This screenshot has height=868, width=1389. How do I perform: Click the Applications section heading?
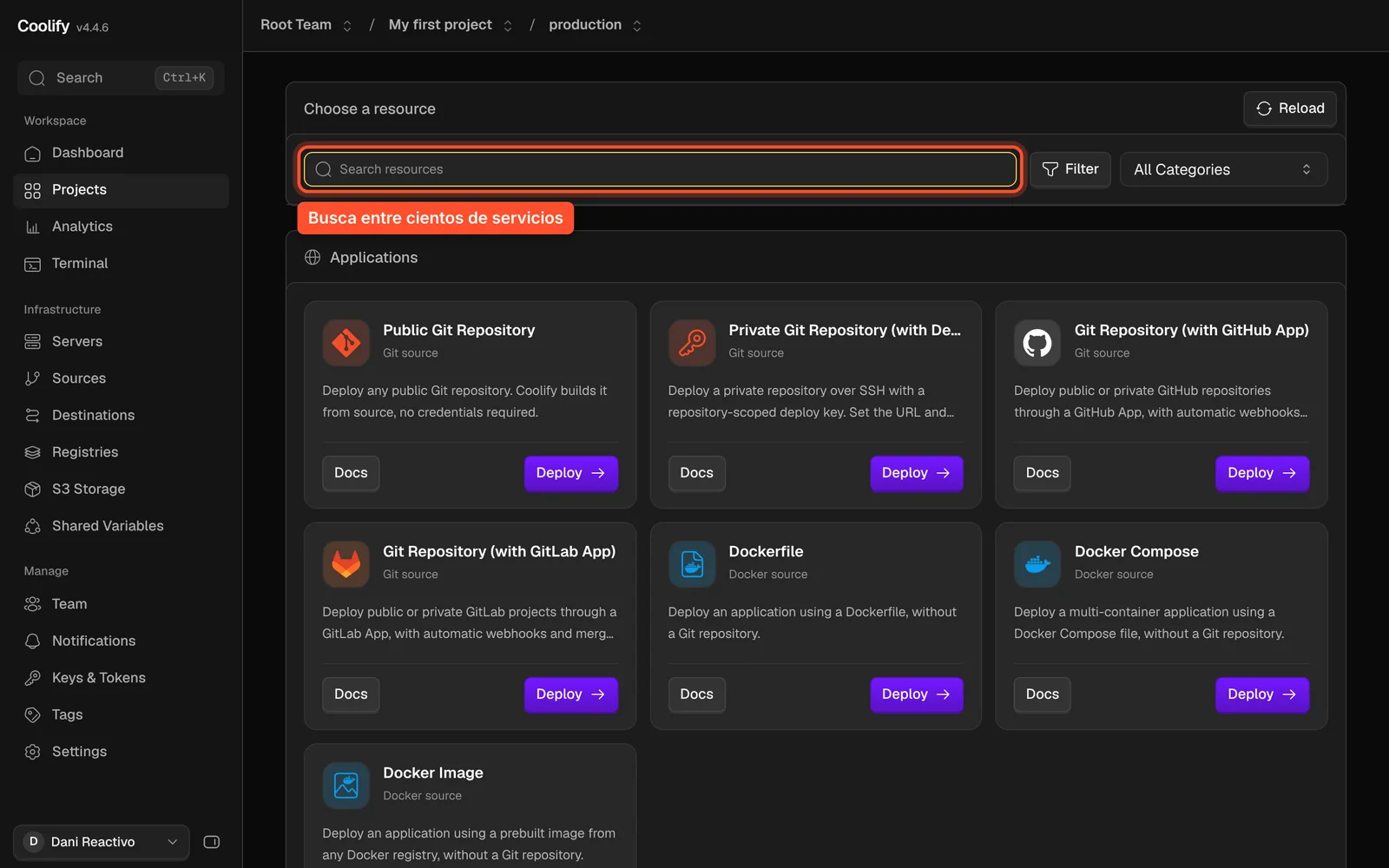point(373,257)
